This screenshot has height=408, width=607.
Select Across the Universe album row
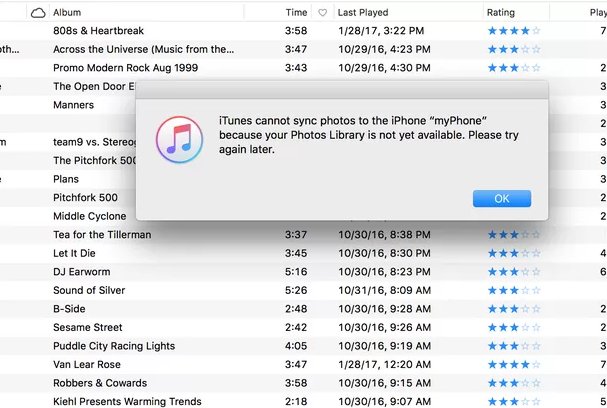pos(304,49)
